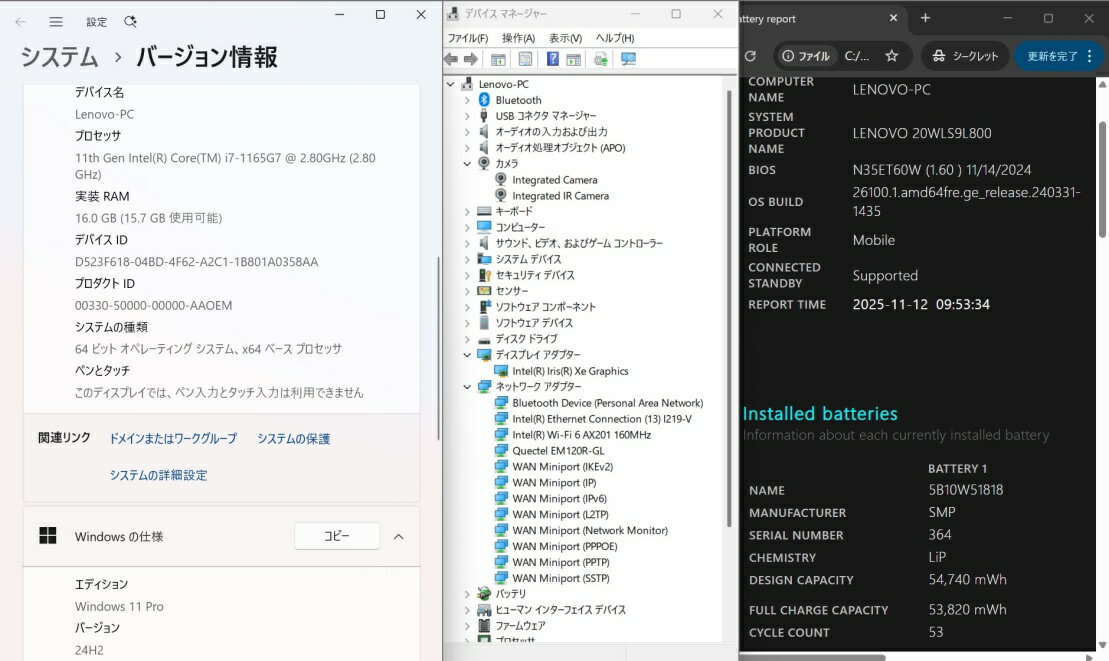Screen dimensions: 1109x661
Task: Click the update device driver toolbar icon
Action: click(x=600, y=59)
